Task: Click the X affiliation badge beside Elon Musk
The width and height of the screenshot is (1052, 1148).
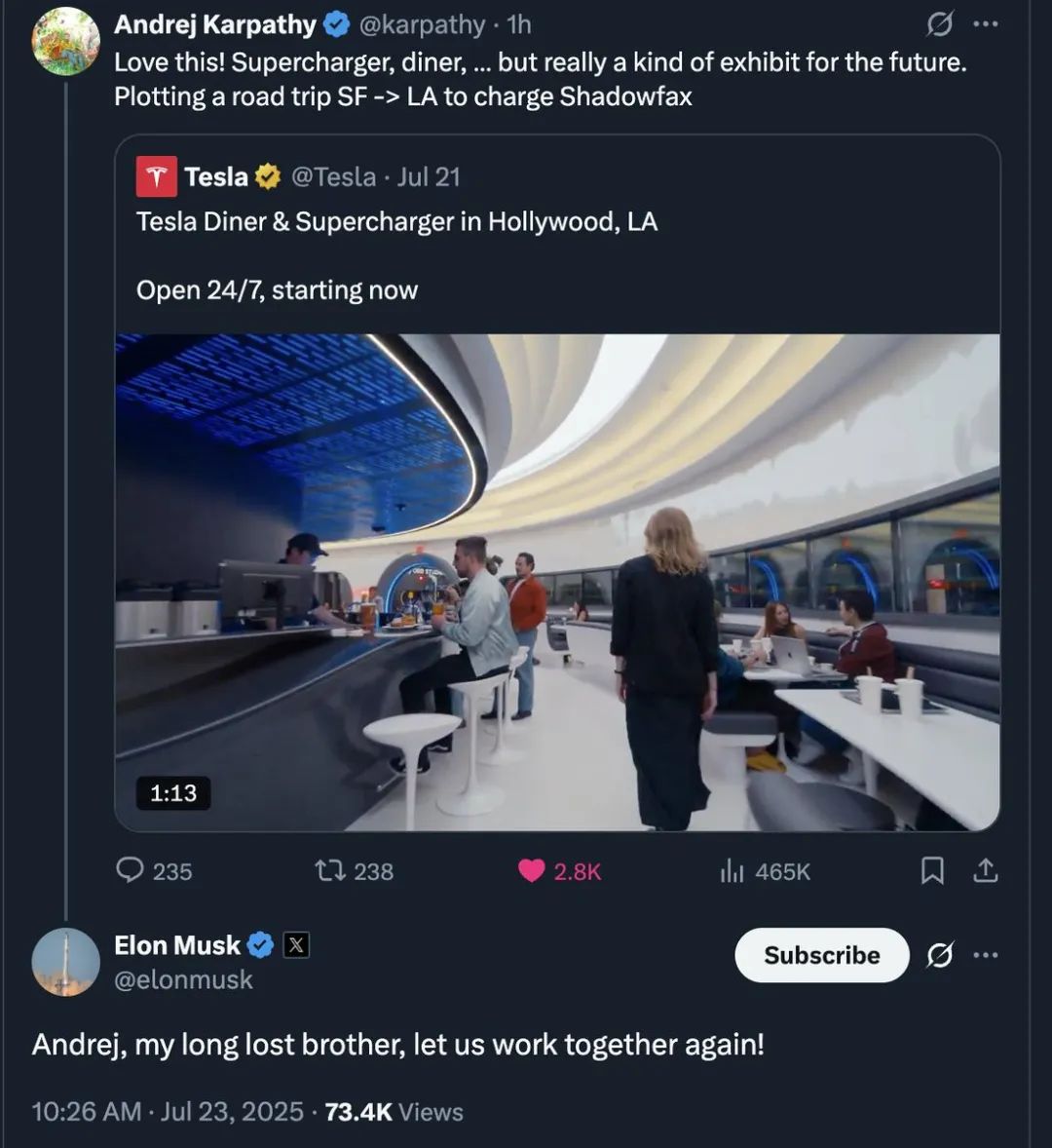Action: tap(296, 945)
